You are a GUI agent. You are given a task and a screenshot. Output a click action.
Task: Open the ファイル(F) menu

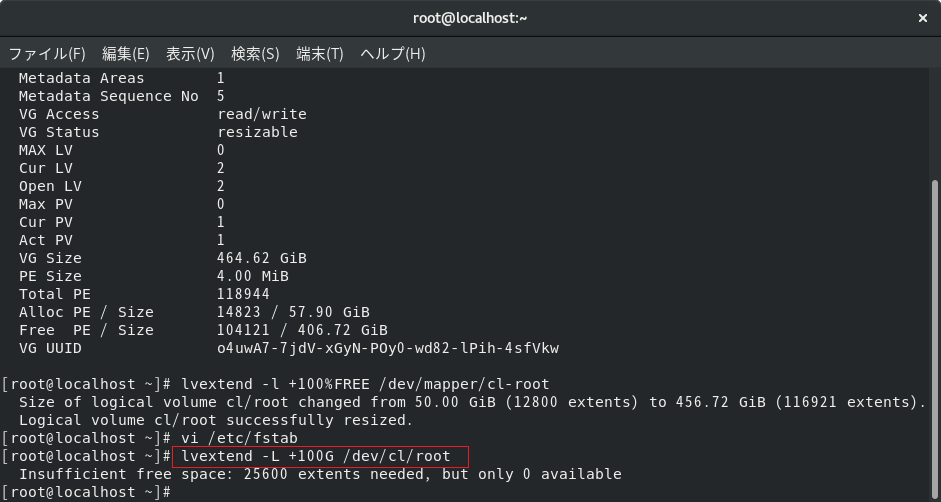(47, 54)
